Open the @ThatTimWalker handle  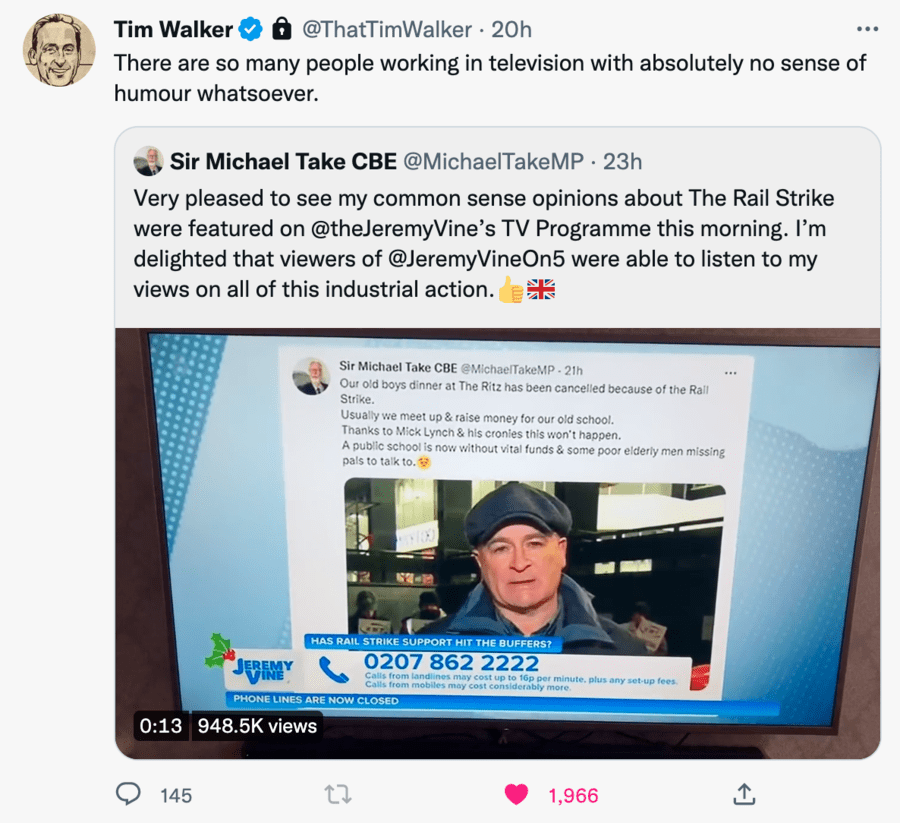pyautogui.click(x=387, y=30)
